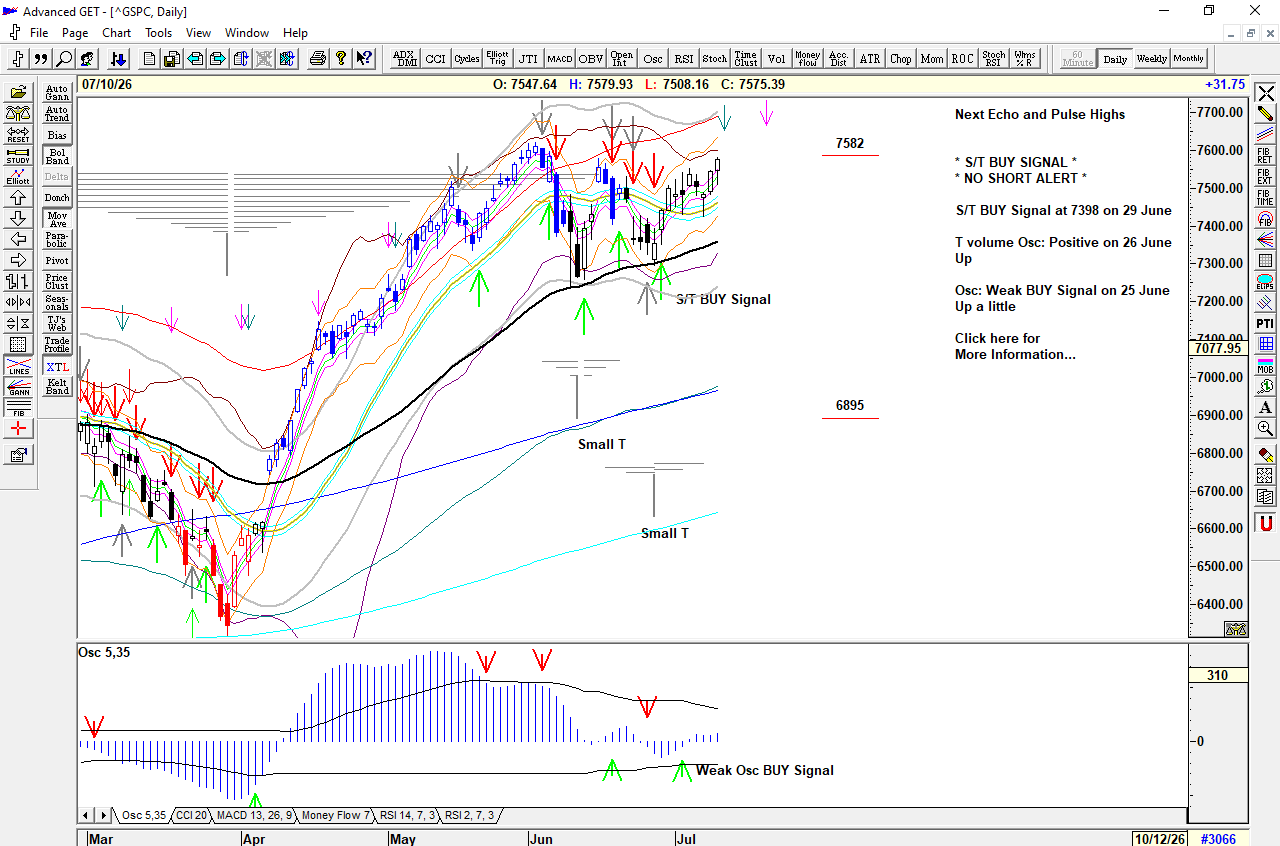Image resolution: width=1280 pixels, height=846 pixels.
Task: Select the FIB tool in left toolbar
Action: [x=18, y=407]
